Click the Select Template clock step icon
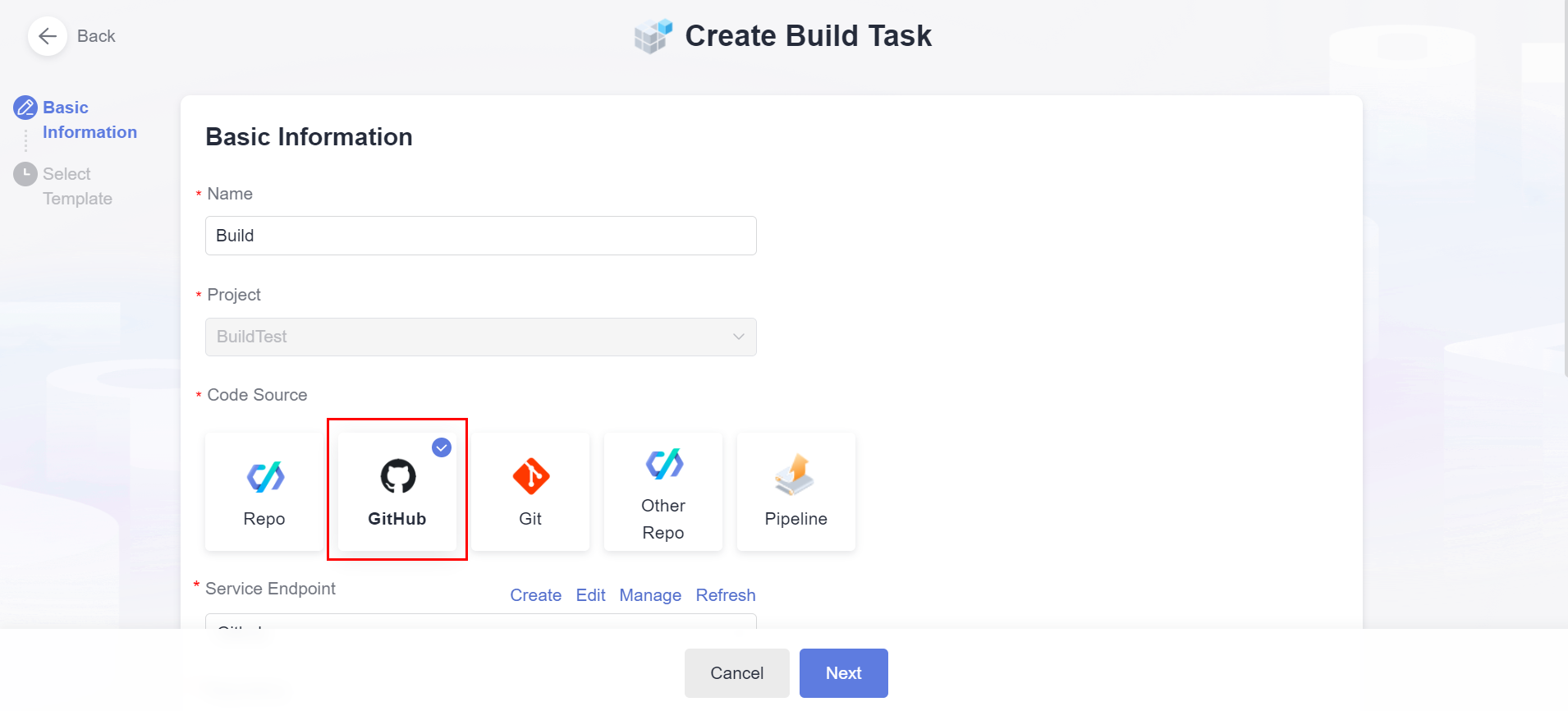The image size is (1568, 711). click(25, 174)
